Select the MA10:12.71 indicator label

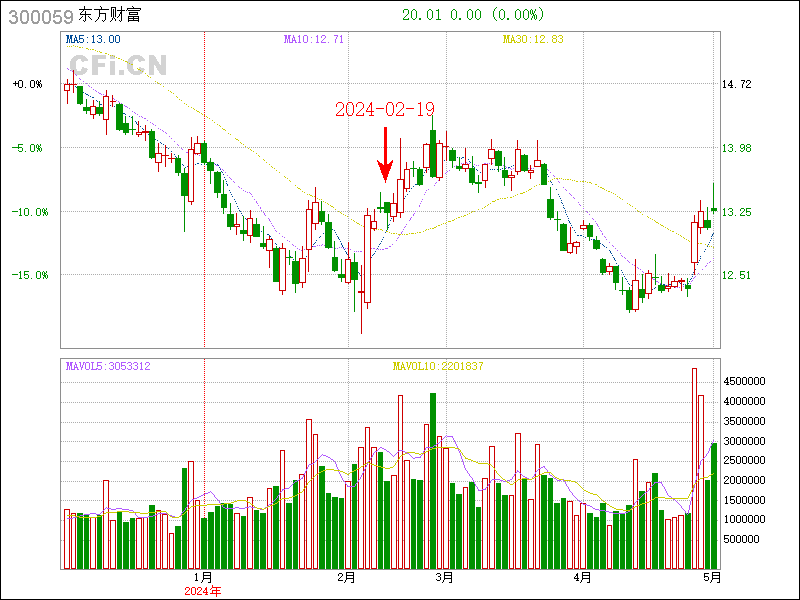coord(313,39)
